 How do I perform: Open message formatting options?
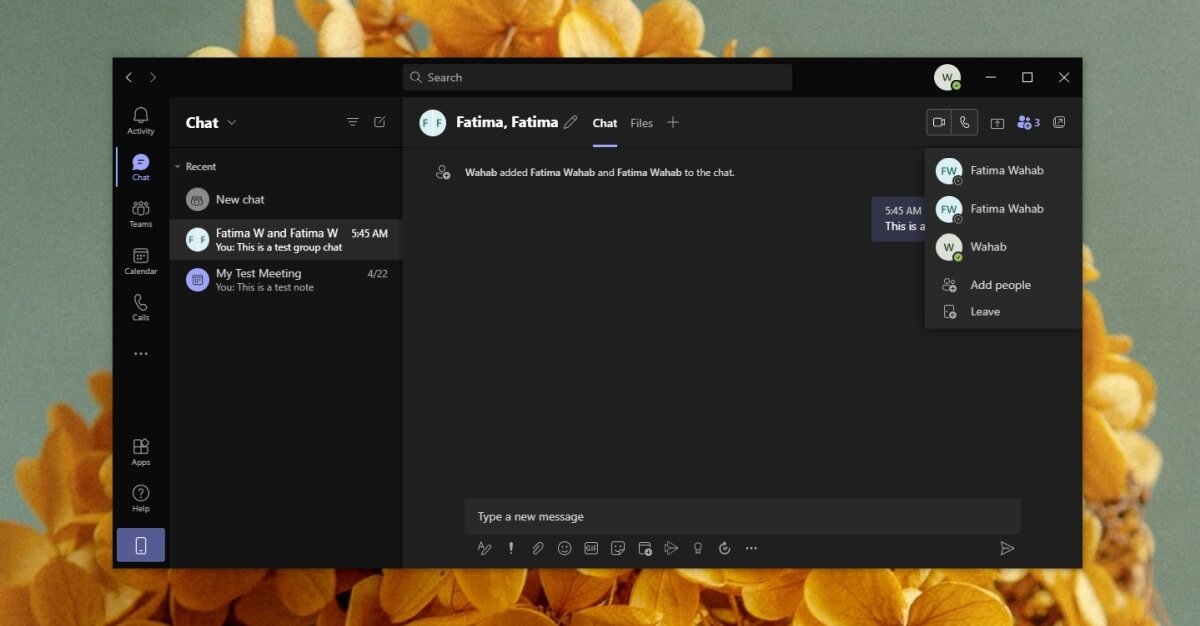click(x=484, y=548)
